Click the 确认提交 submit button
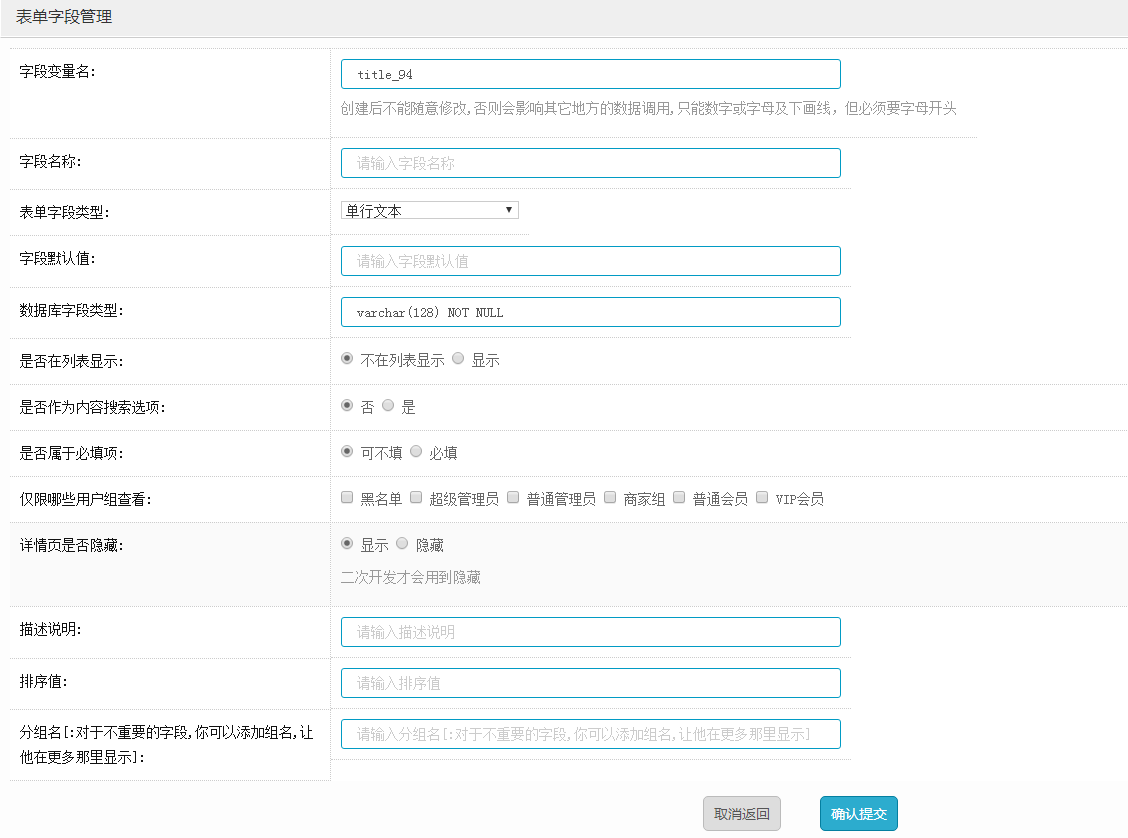 point(858,814)
